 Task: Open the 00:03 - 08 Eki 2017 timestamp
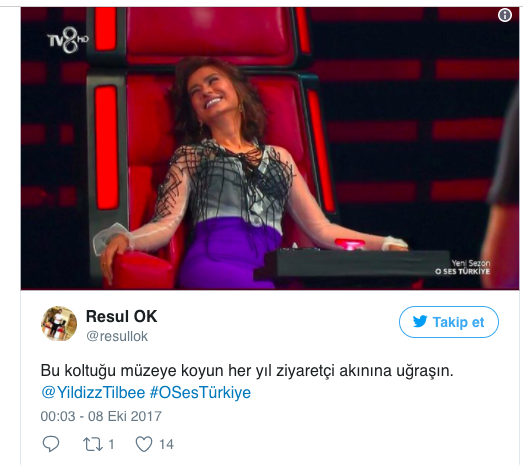coord(101,416)
